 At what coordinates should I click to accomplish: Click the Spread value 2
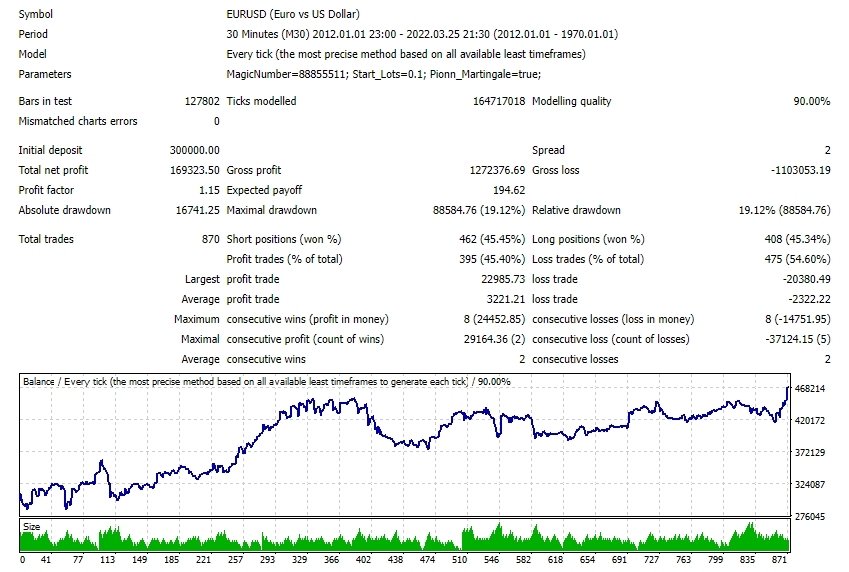click(827, 151)
